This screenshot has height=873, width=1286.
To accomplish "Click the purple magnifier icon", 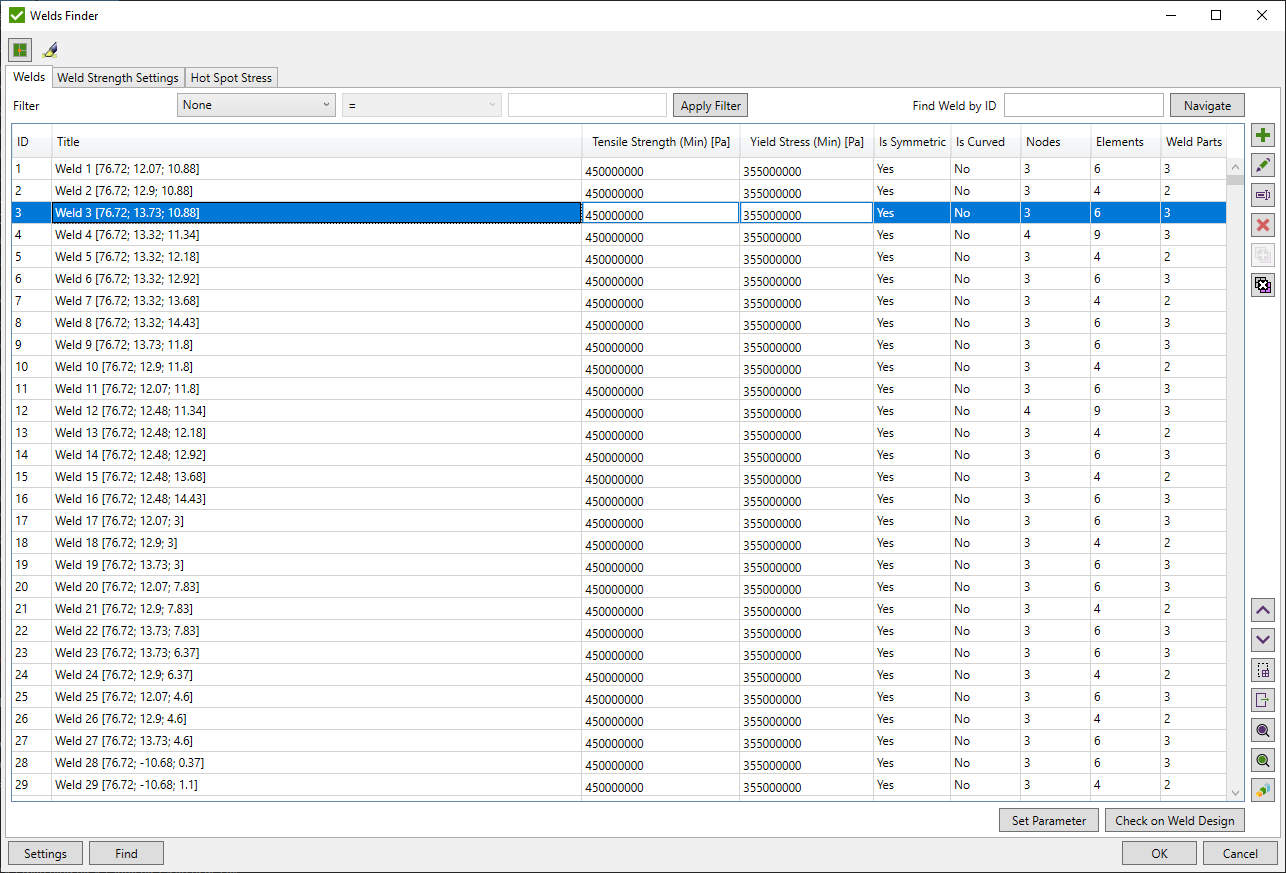I will pos(1263,731).
